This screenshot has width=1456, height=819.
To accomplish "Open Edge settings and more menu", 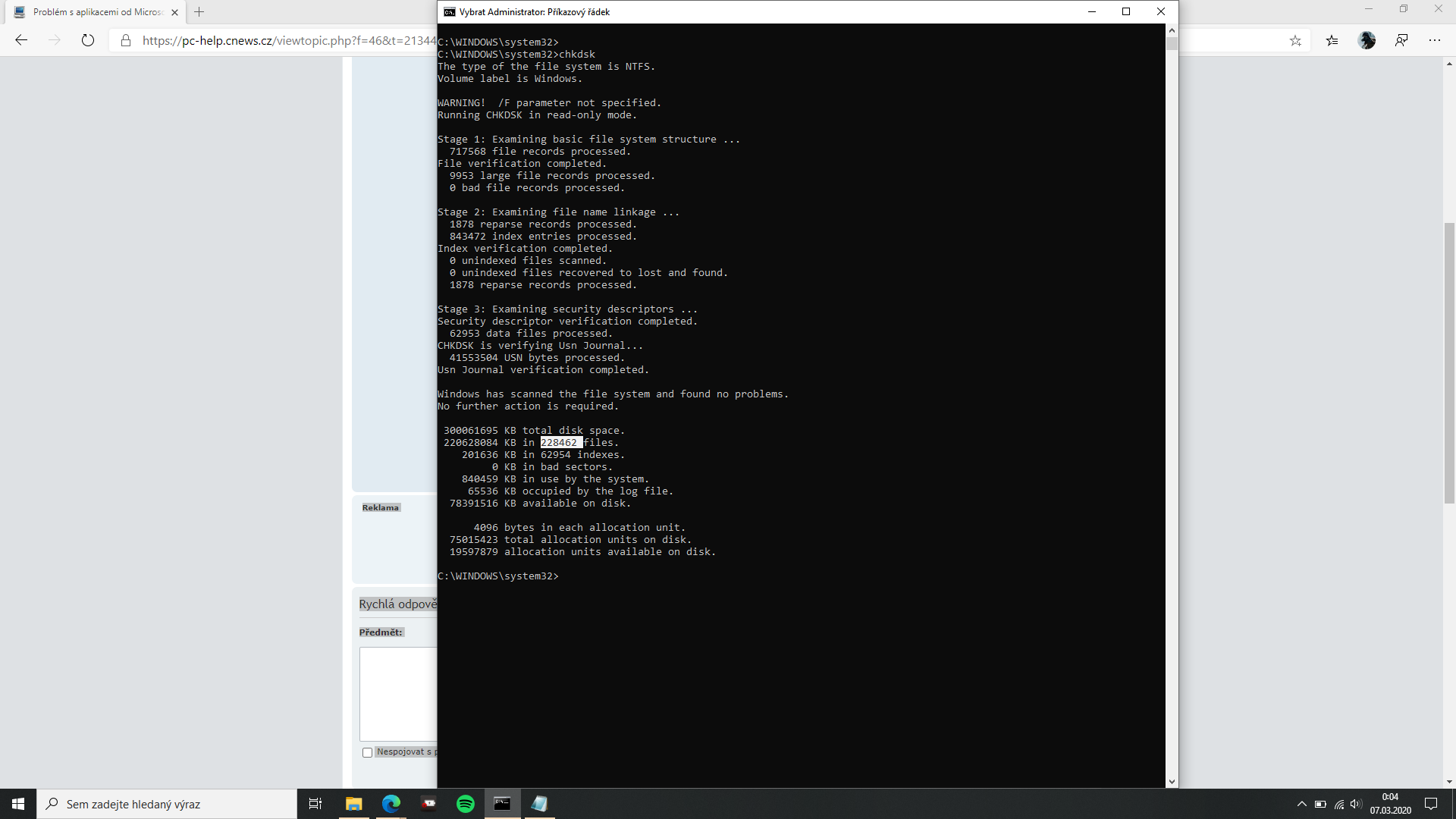I will 1435,41.
